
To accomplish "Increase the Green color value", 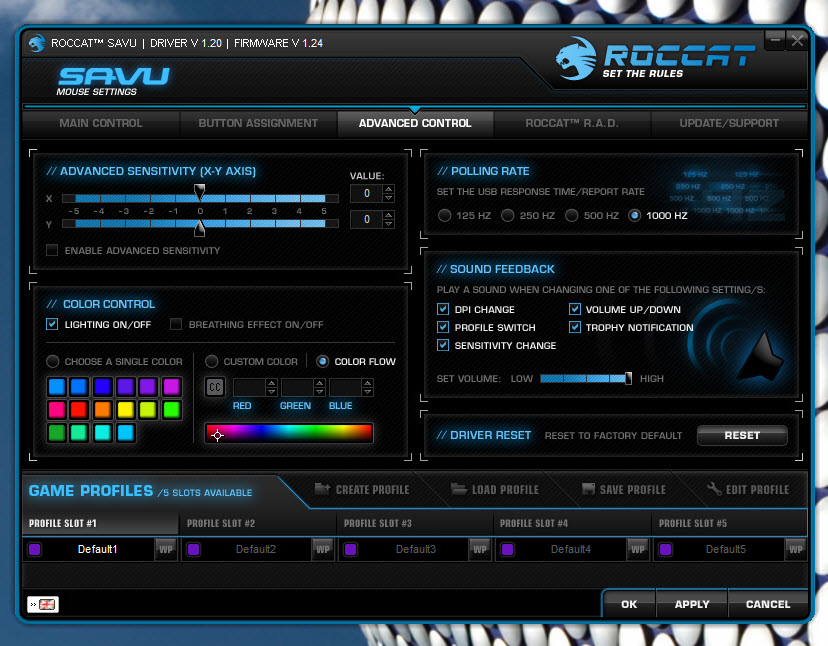I will click(319, 383).
